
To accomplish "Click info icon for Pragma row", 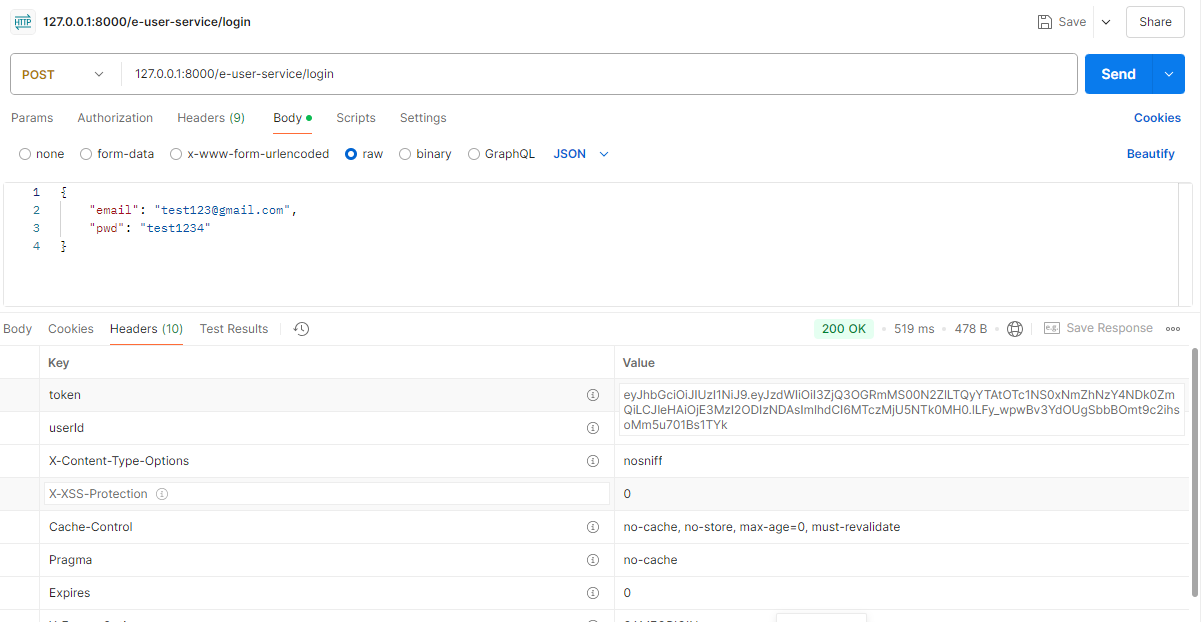I will (592, 560).
